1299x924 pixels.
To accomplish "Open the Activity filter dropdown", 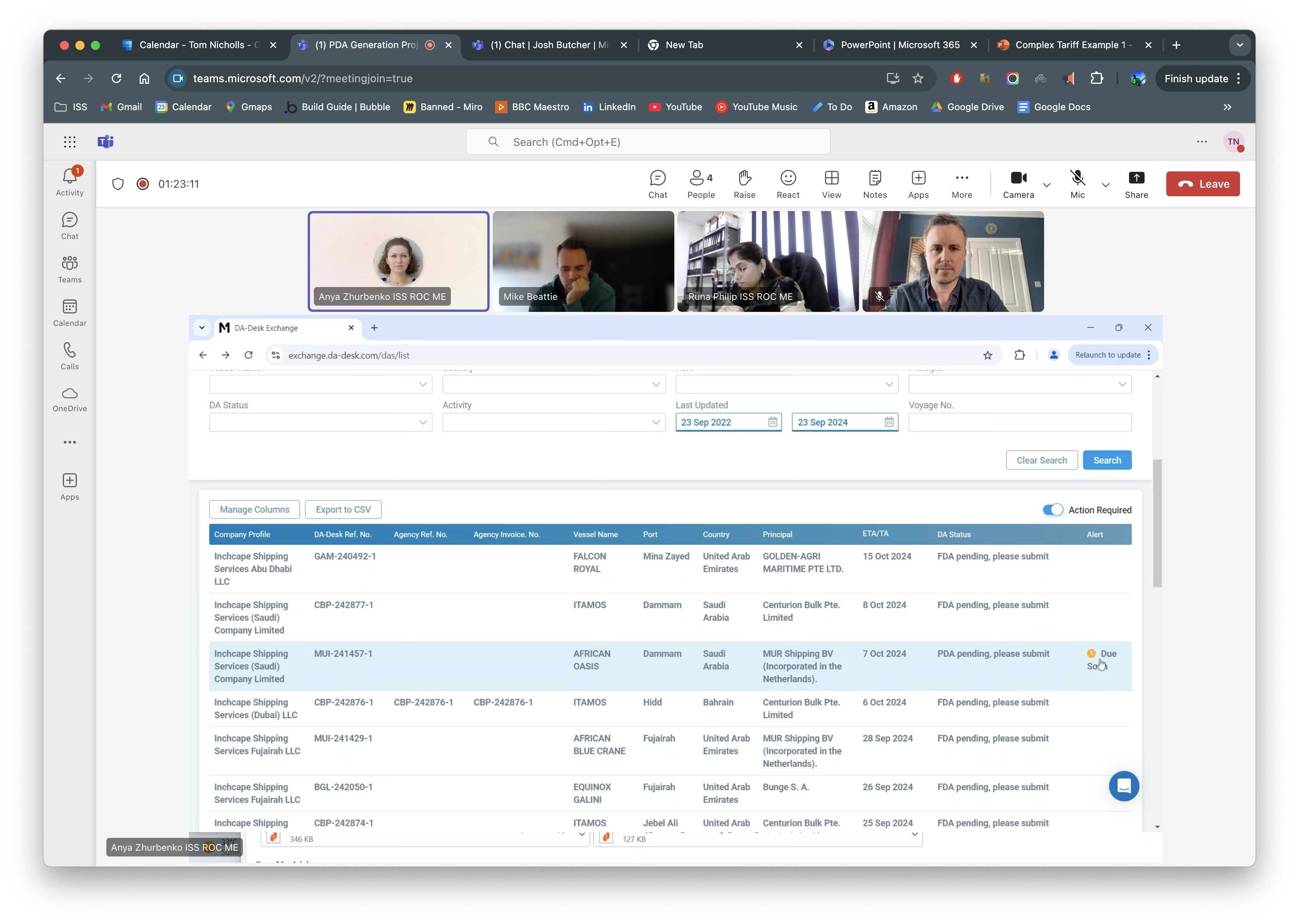I will (554, 422).
